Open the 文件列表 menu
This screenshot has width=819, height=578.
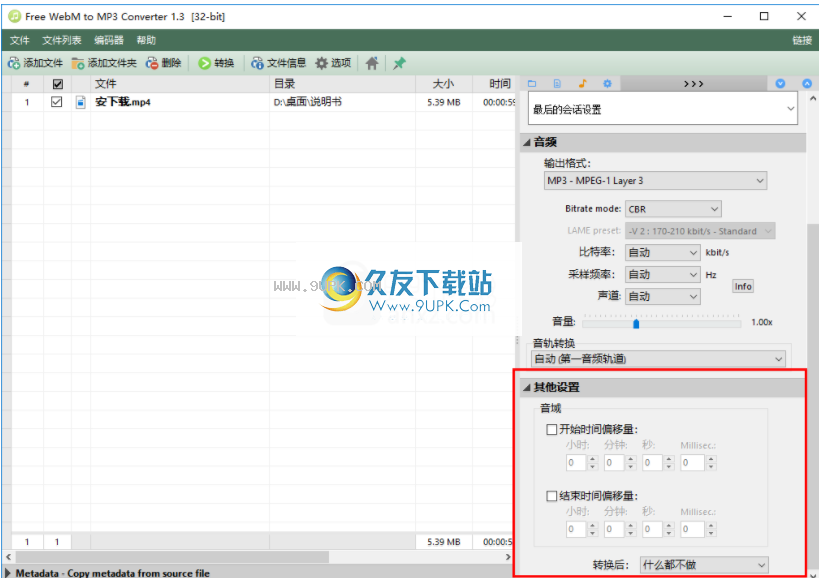pyautogui.click(x=62, y=40)
